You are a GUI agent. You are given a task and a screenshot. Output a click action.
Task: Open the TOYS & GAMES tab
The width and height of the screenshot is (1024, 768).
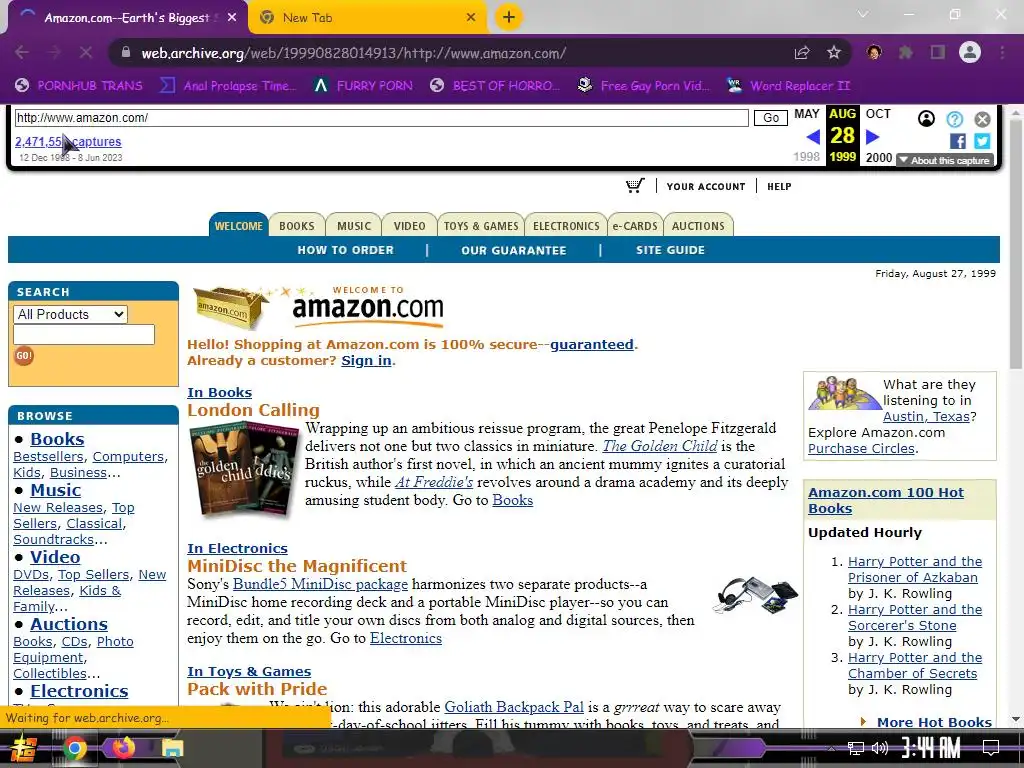481,226
